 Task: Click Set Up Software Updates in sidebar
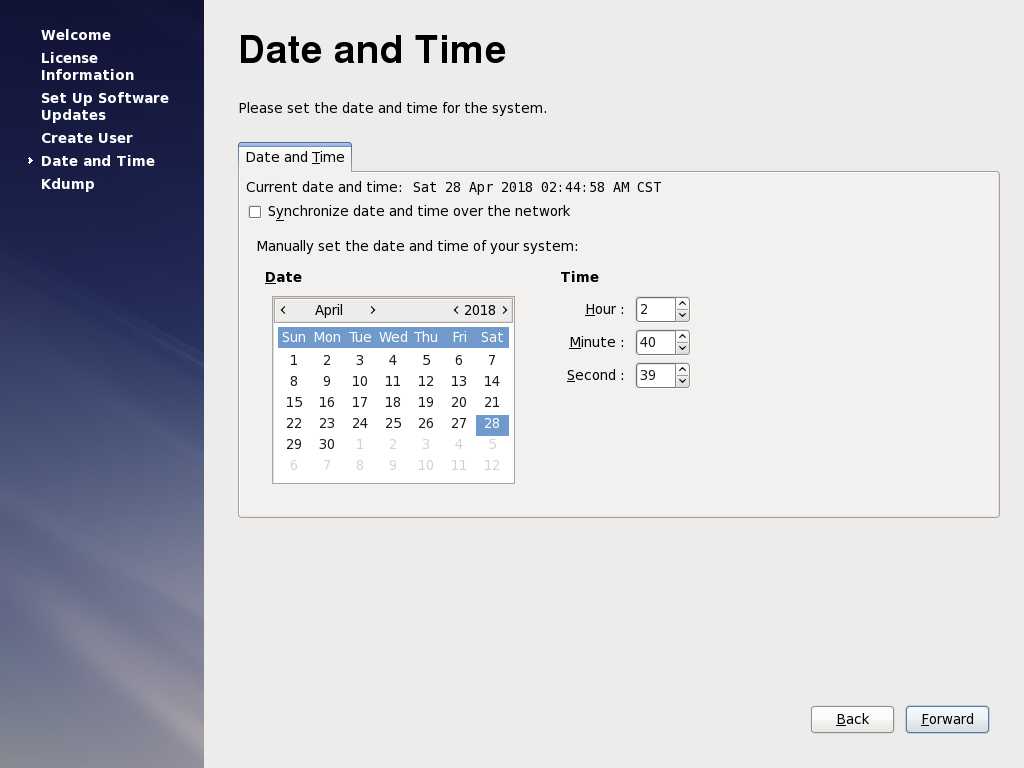pyautogui.click(x=104, y=106)
